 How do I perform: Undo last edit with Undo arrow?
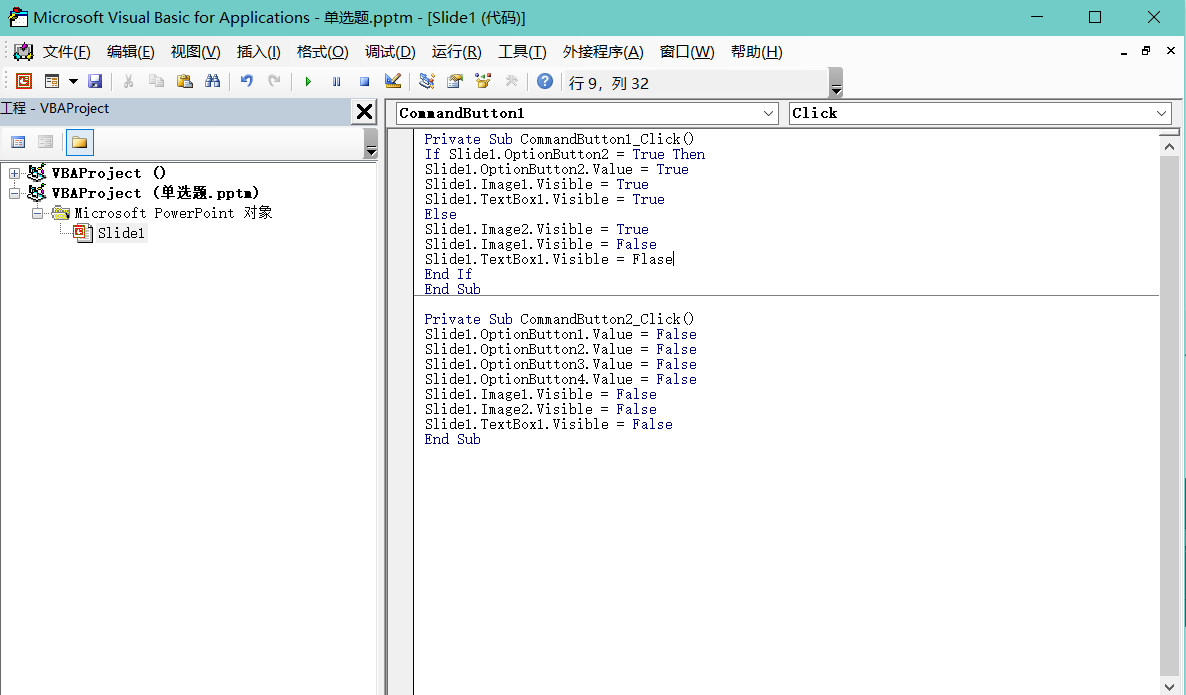coord(247,82)
